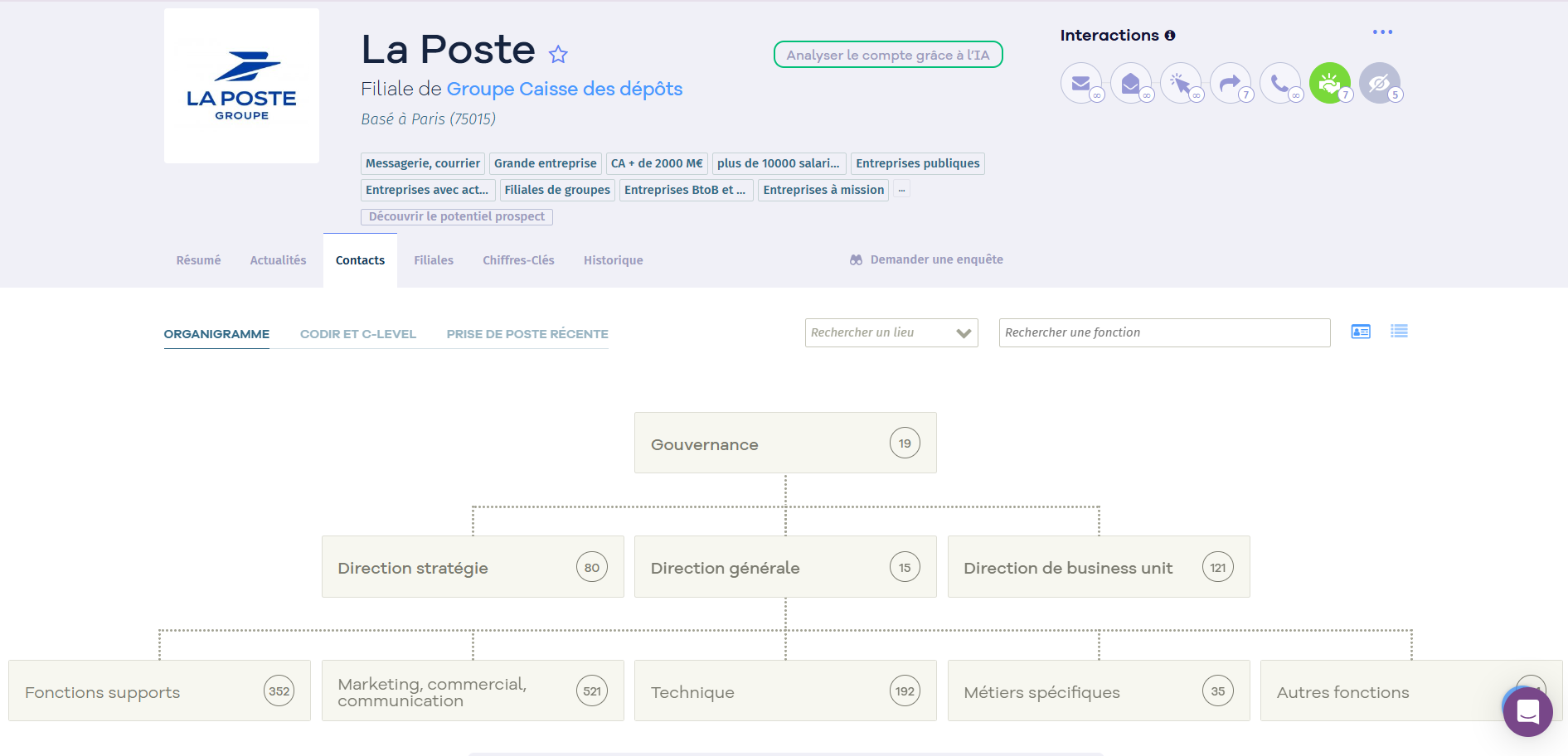
Task: Open the Direction de business unit node
Action: click(1099, 567)
